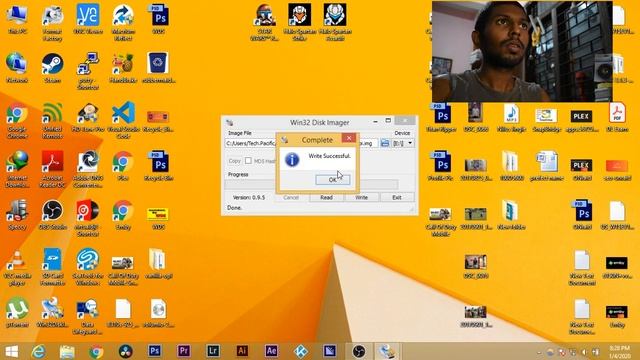This screenshot has width=640, height=360.
Task: Launch VNC Viewer from the desktop
Action: [x=88, y=19]
